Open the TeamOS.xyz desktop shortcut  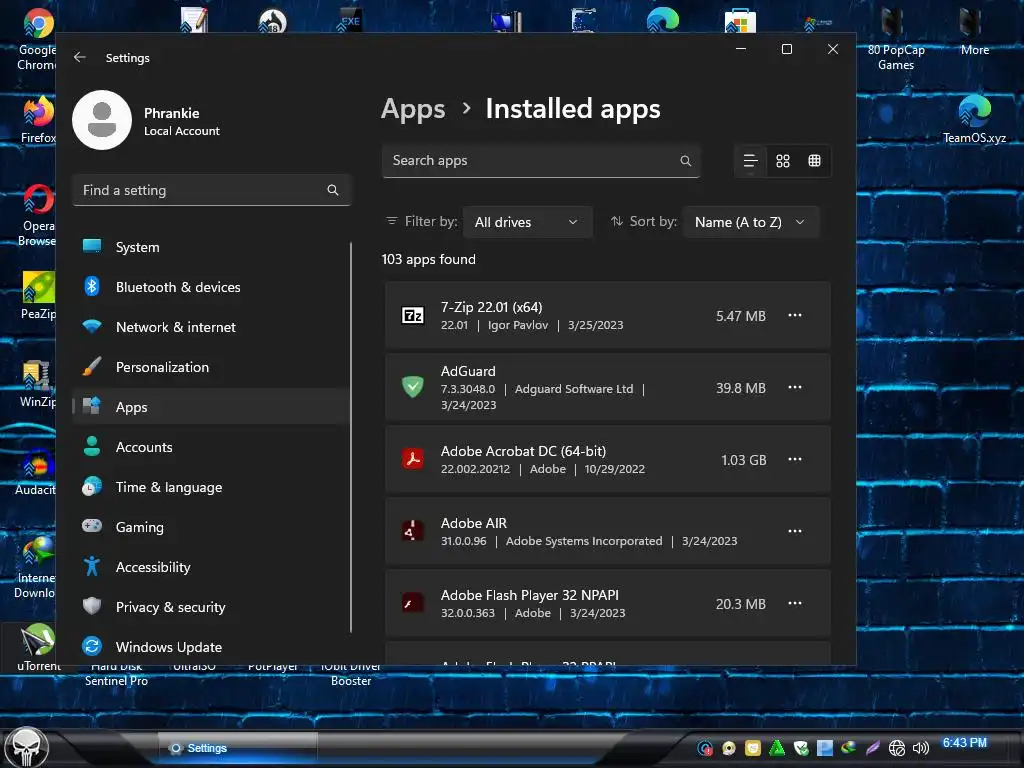click(x=974, y=119)
